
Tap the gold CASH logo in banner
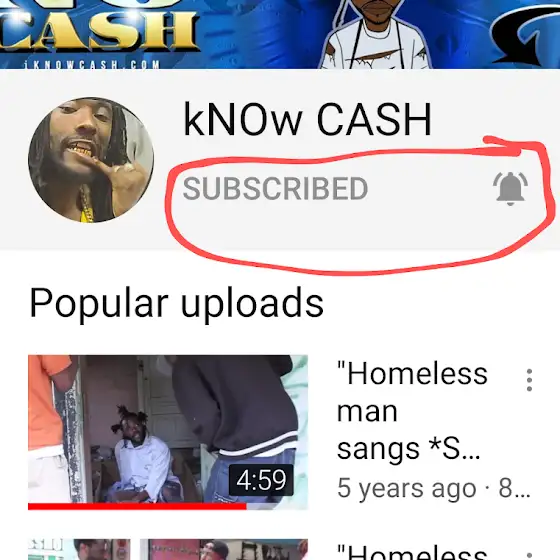click(98, 32)
